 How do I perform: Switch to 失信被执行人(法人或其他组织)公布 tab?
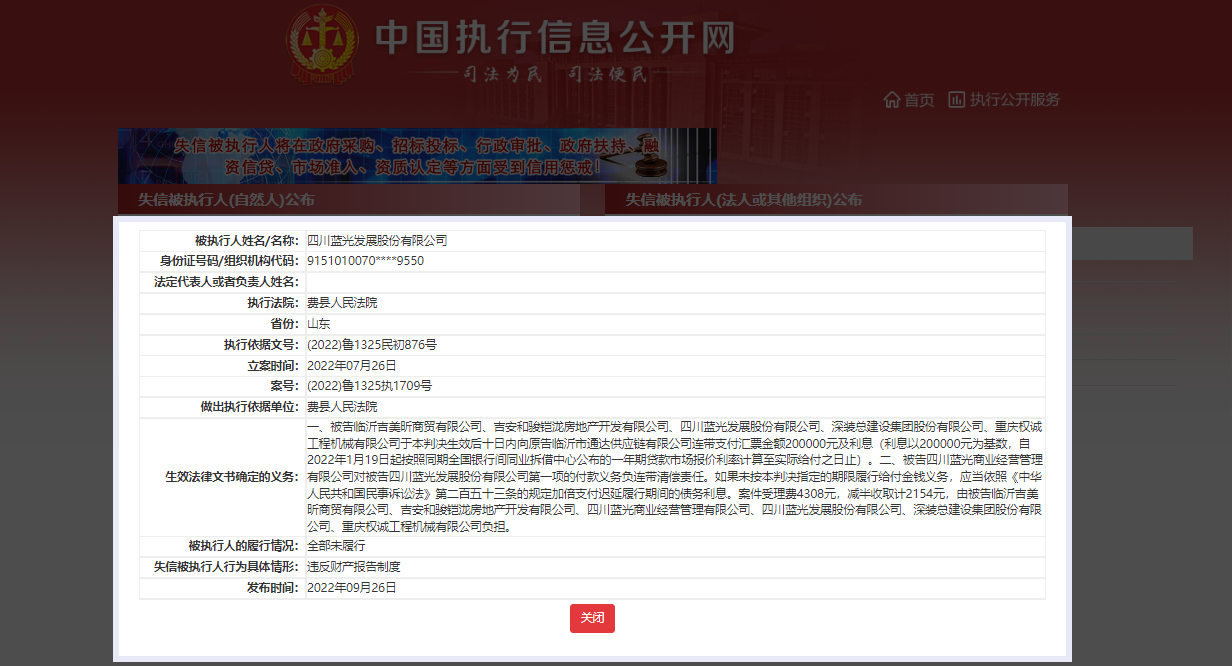[x=837, y=200]
